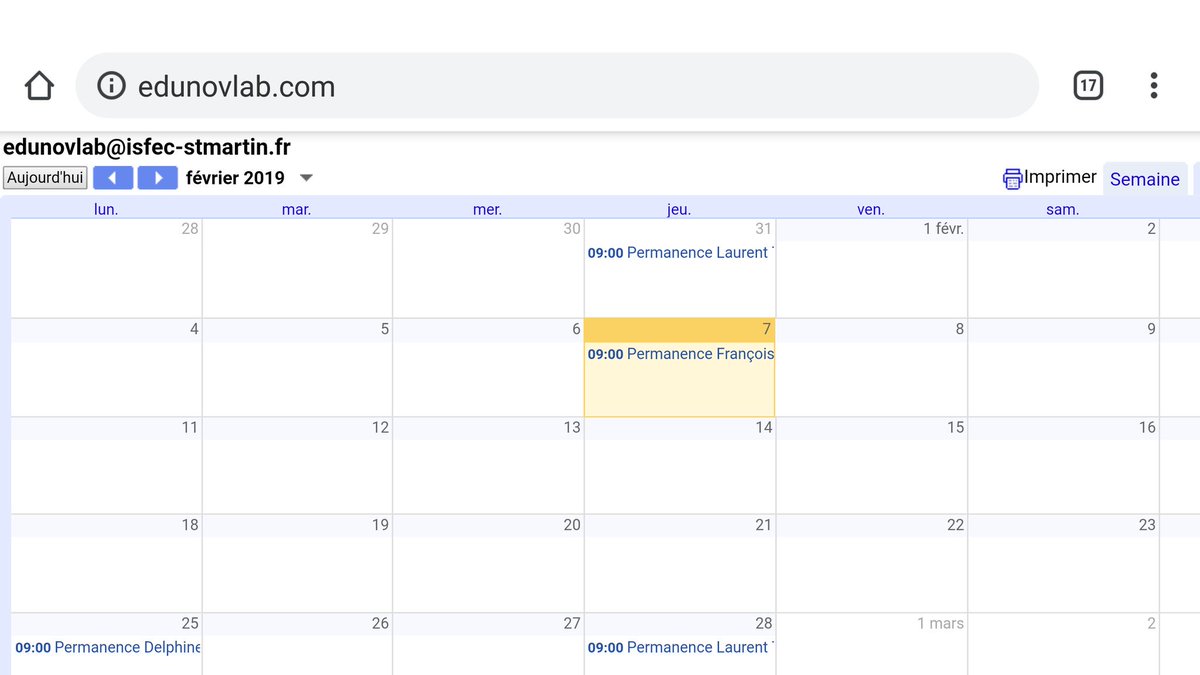1200x675 pixels.
Task: Select the 1 févr. date label
Action: 943,229
